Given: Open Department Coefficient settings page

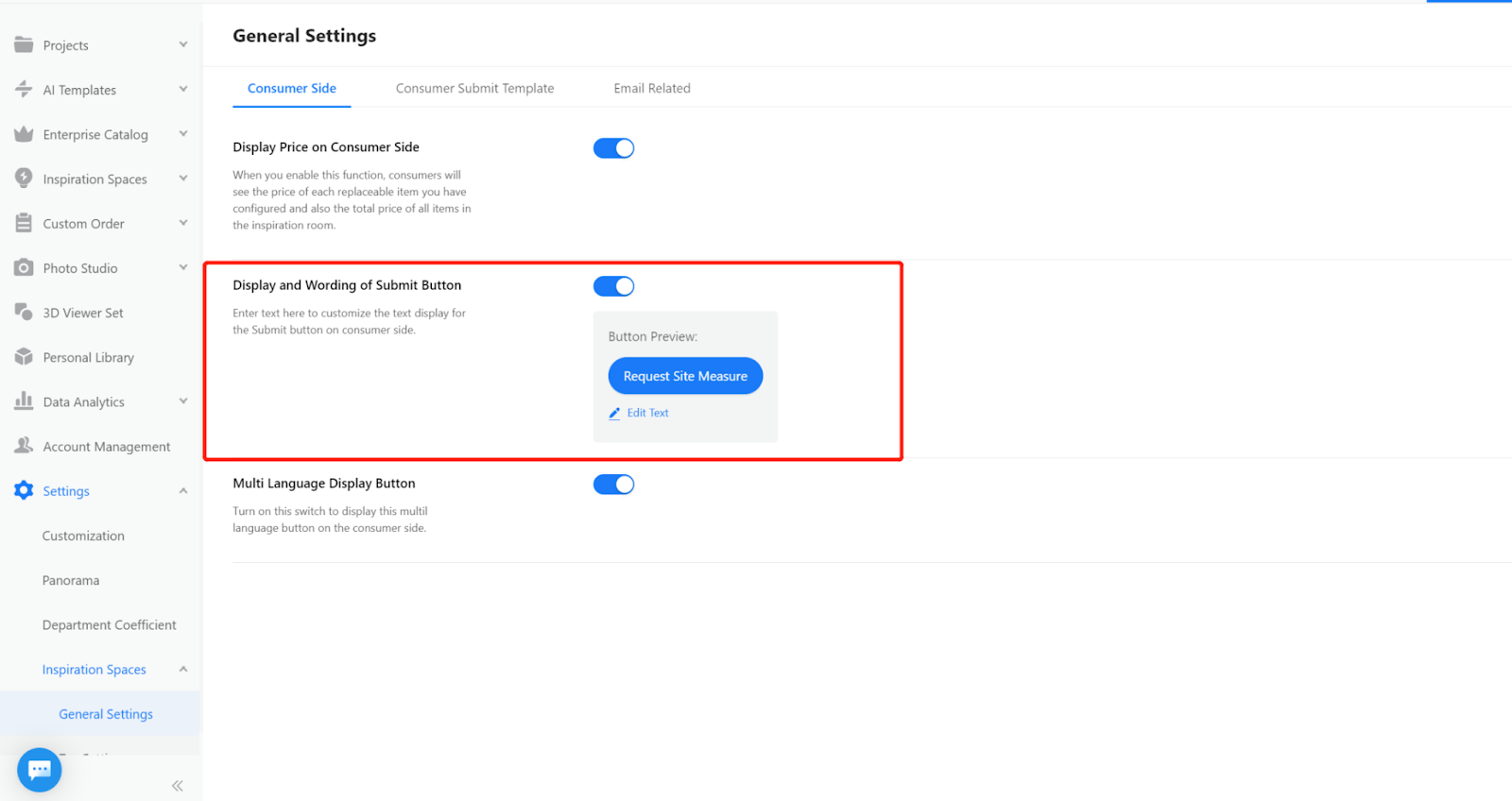Looking at the screenshot, I should point(109,624).
